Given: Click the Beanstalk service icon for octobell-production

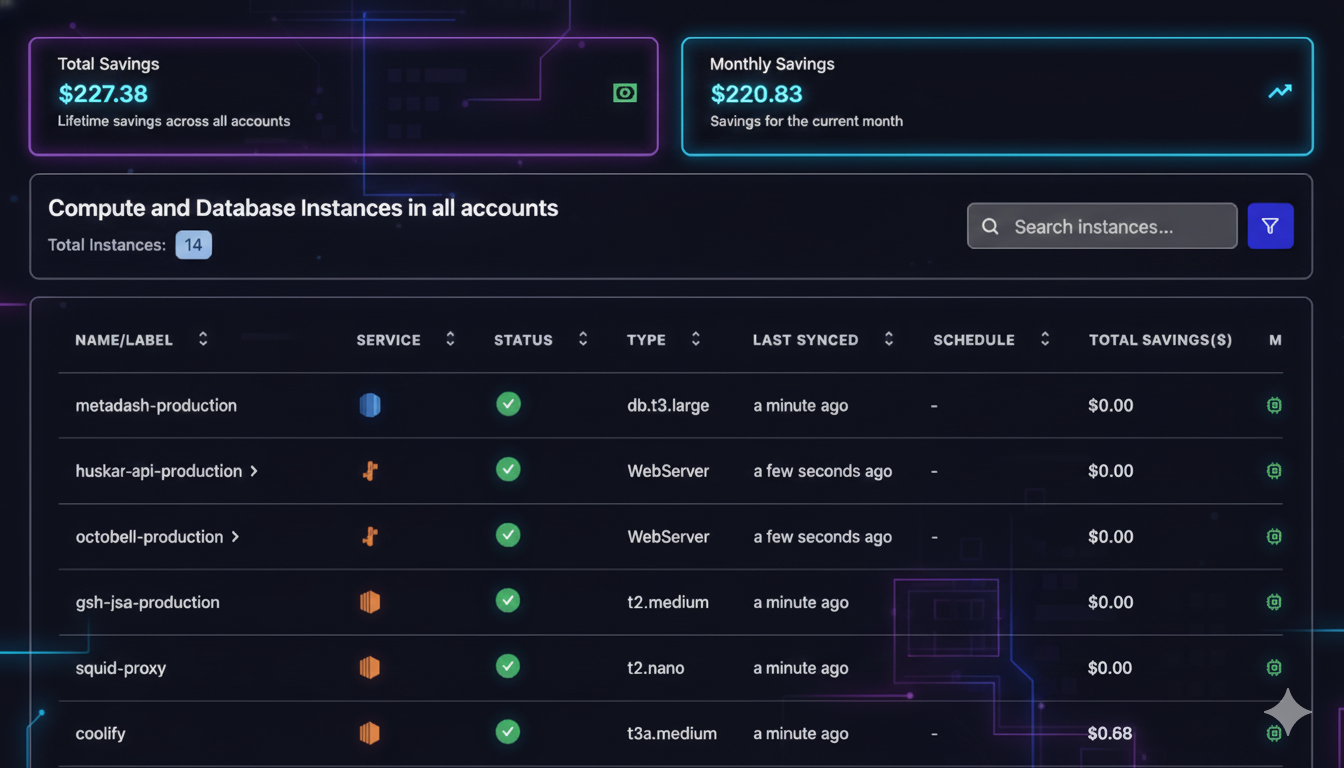Looking at the screenshot, I should (370, 537).
